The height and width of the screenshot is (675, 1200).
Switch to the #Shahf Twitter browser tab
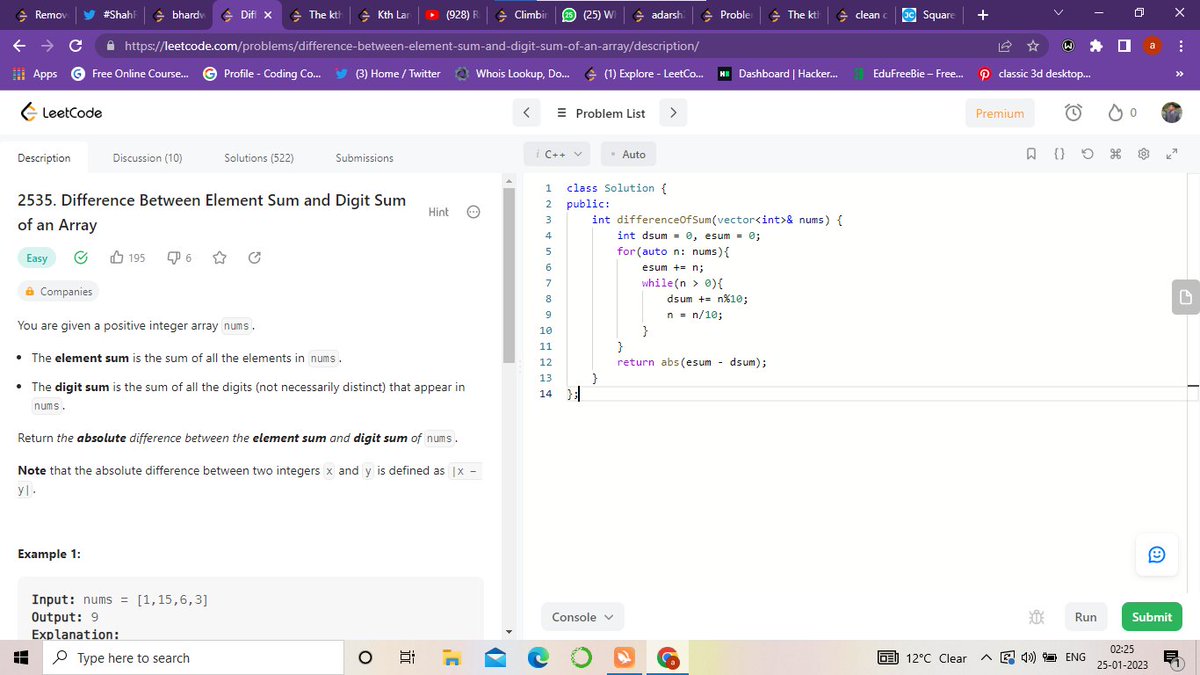point(112,15)
